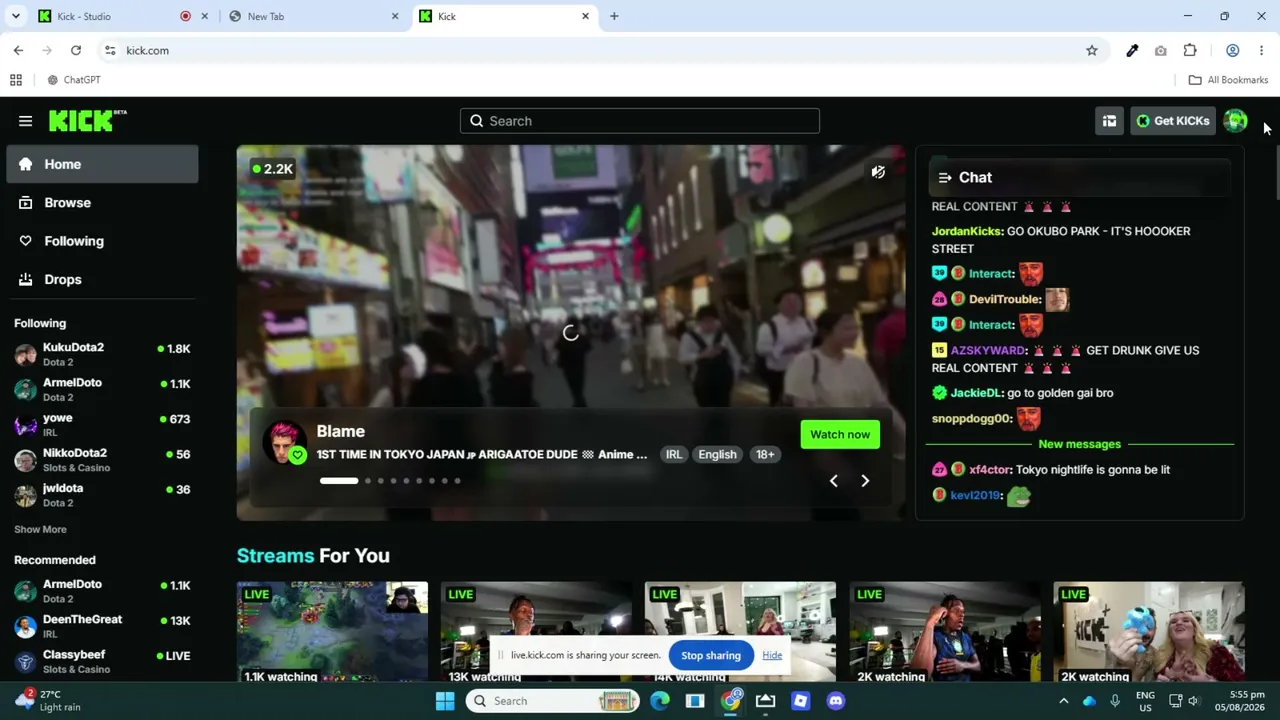Jump to New messages in chat
Viewport: 1280px width, 720px height.
(x=1079, y=444)
